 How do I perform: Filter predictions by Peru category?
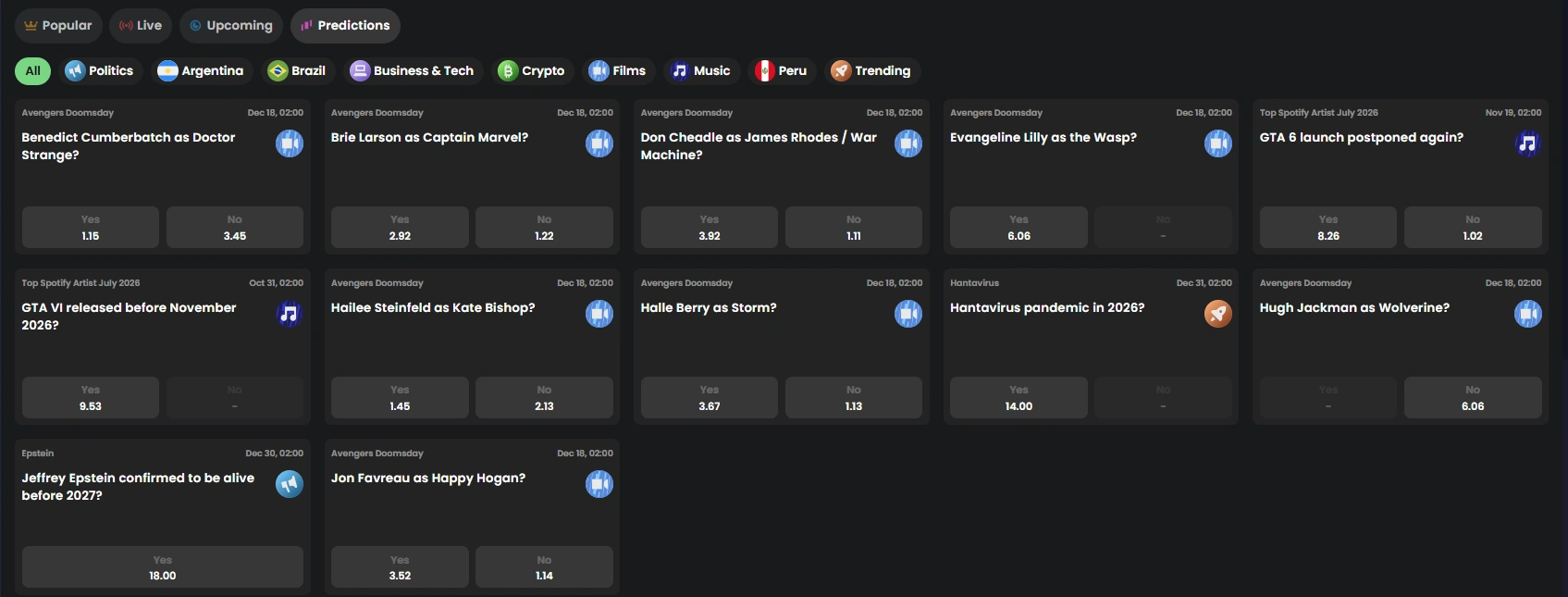(x=782, y=70)
